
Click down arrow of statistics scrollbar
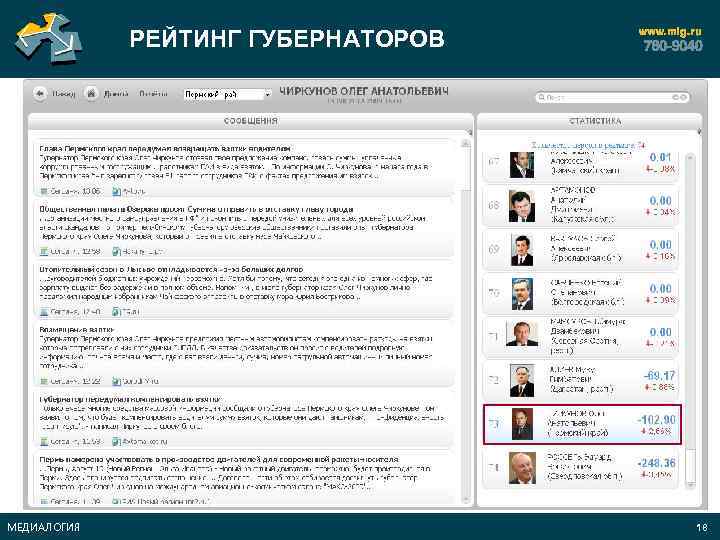coord(690,484)
